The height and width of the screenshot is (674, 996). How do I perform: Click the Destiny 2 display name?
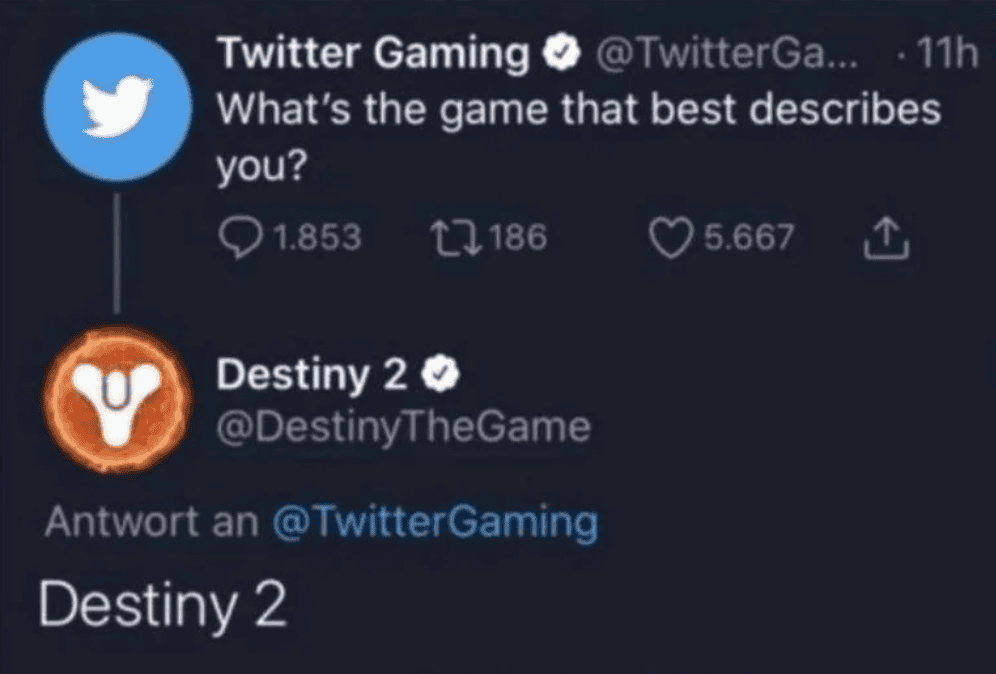[x=312, y=375]
